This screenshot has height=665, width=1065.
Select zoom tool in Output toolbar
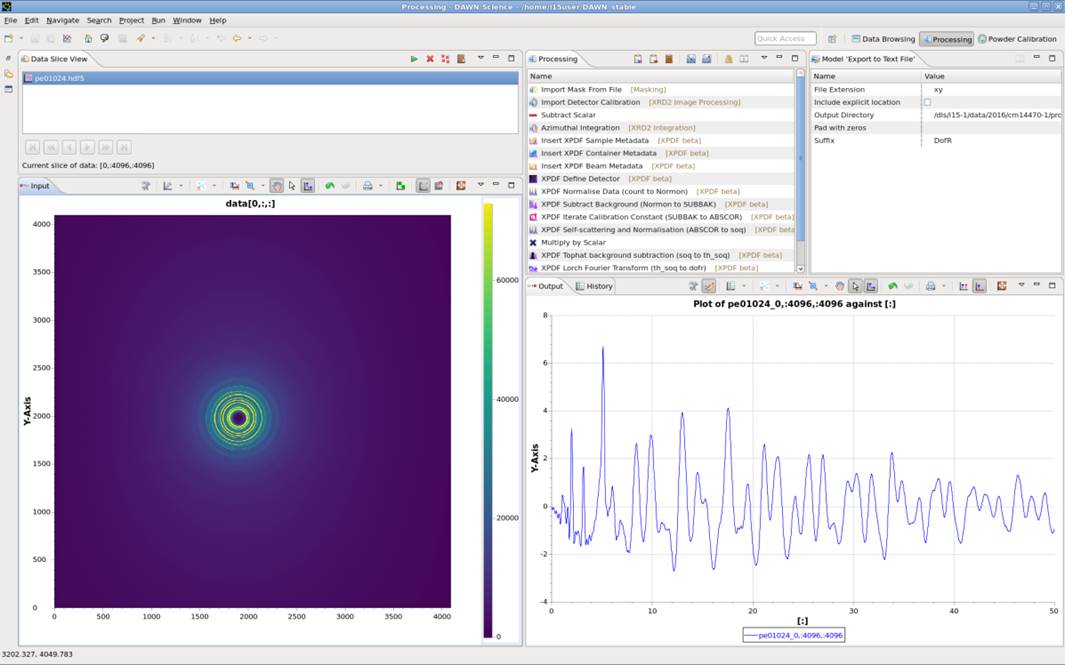[x=813, y=286]
